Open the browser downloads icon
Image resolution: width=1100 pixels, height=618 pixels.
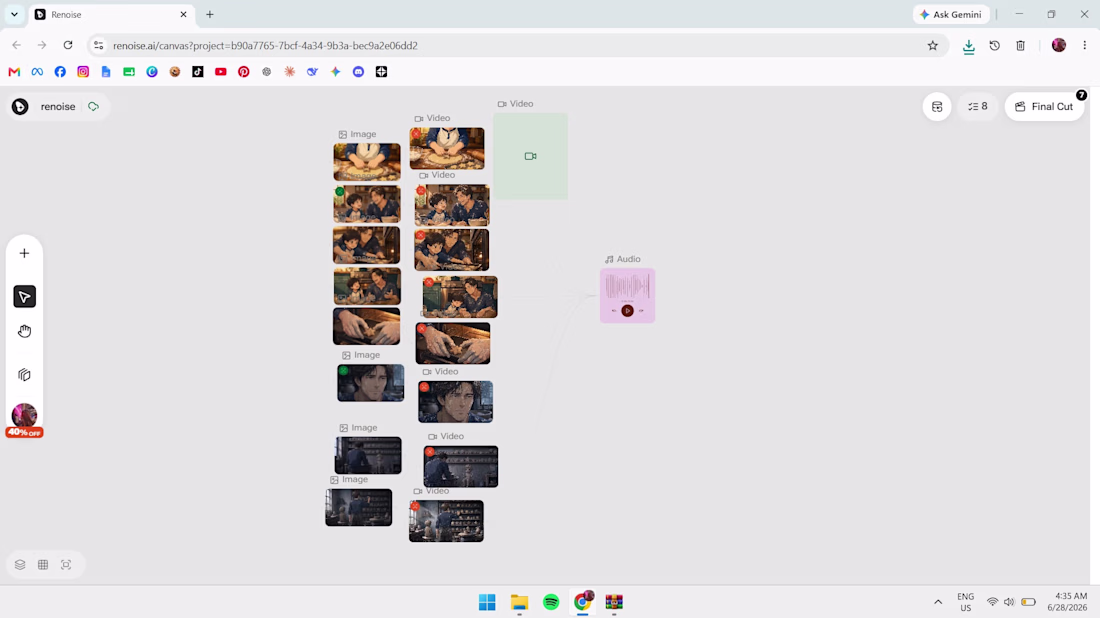968,46
